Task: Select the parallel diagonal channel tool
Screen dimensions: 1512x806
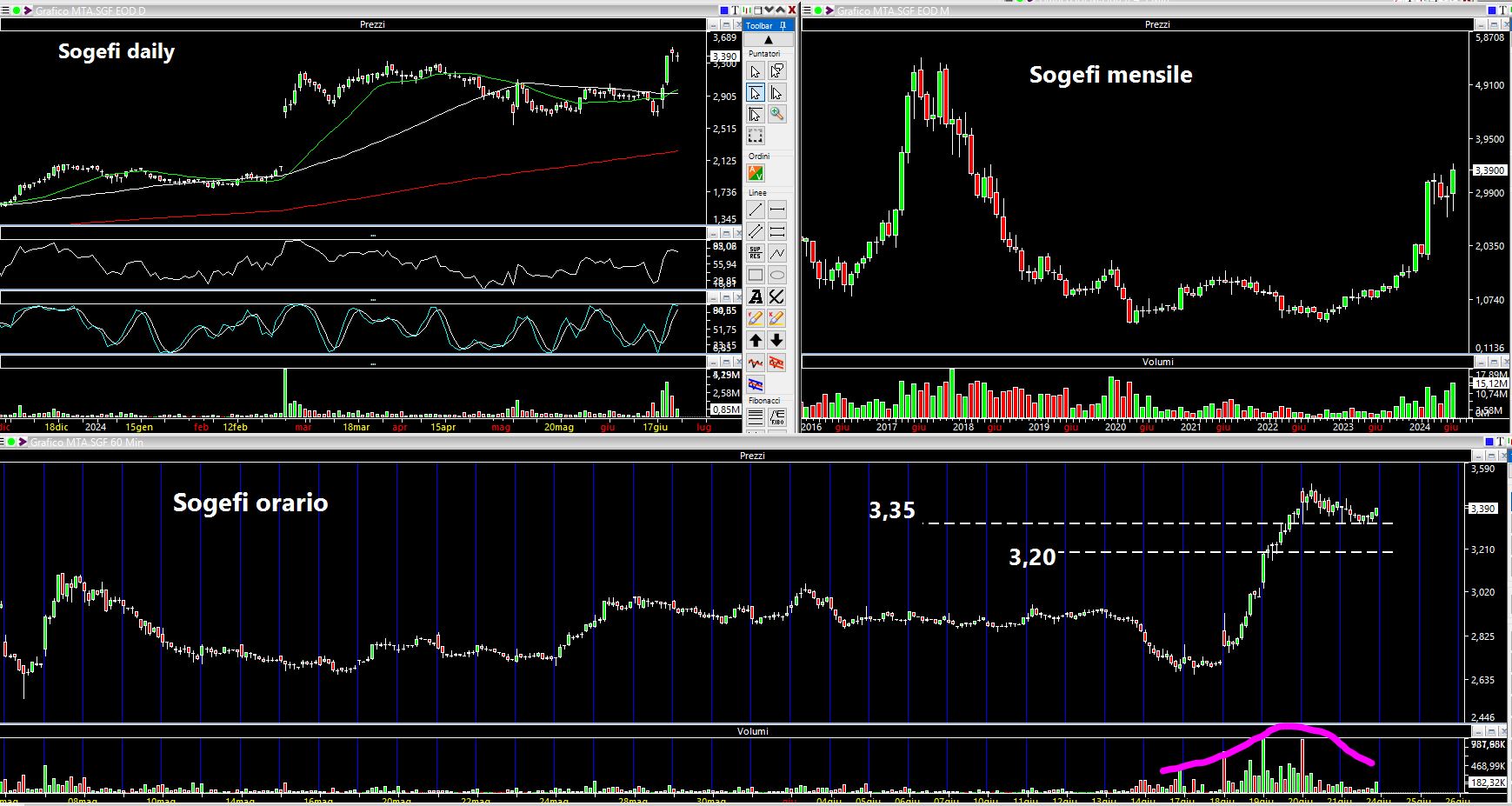Action: (x=756, y=231)
